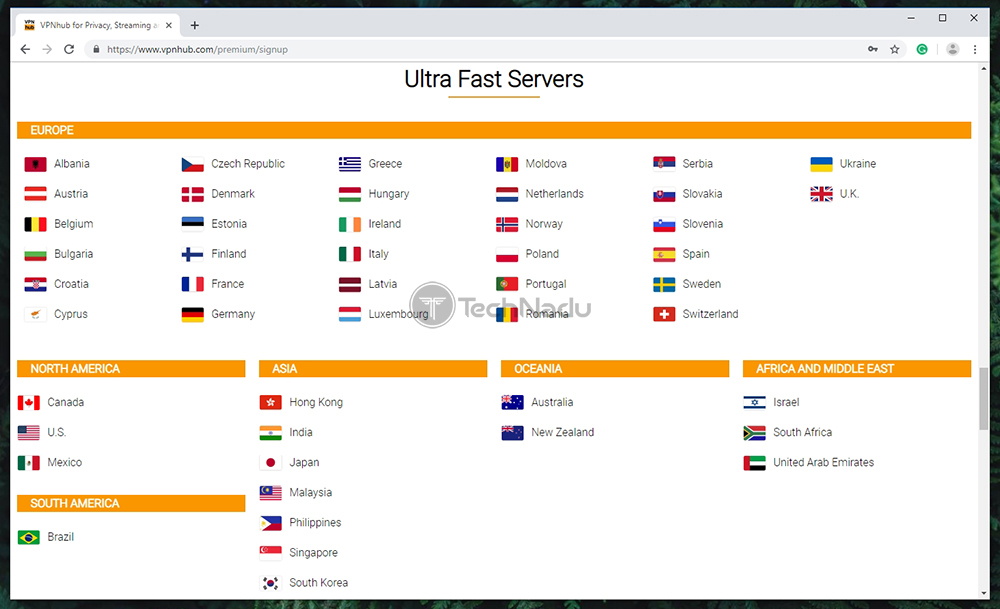Reload the page with the refresh icon
1000x609 pixels.
(x=69, y=49)
